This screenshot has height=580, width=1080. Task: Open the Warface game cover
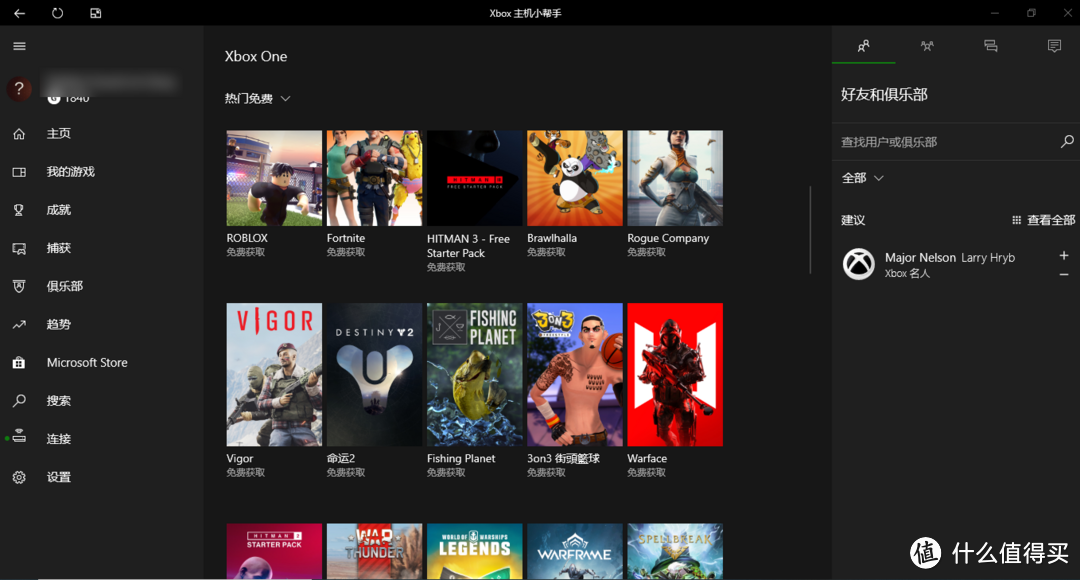pyautogui.click(x=675, y=375)
